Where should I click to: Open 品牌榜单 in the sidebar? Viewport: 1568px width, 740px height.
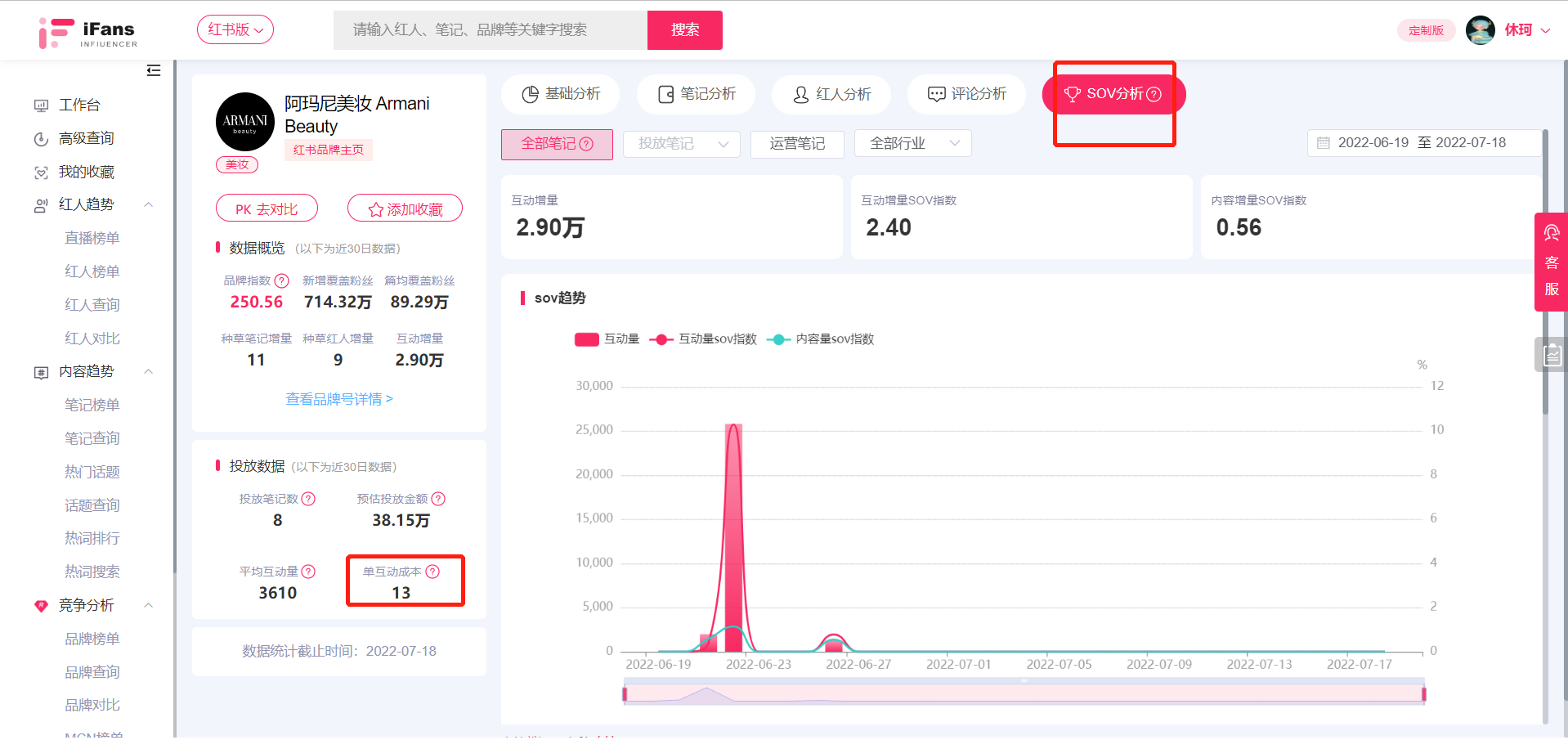[92, 639]
